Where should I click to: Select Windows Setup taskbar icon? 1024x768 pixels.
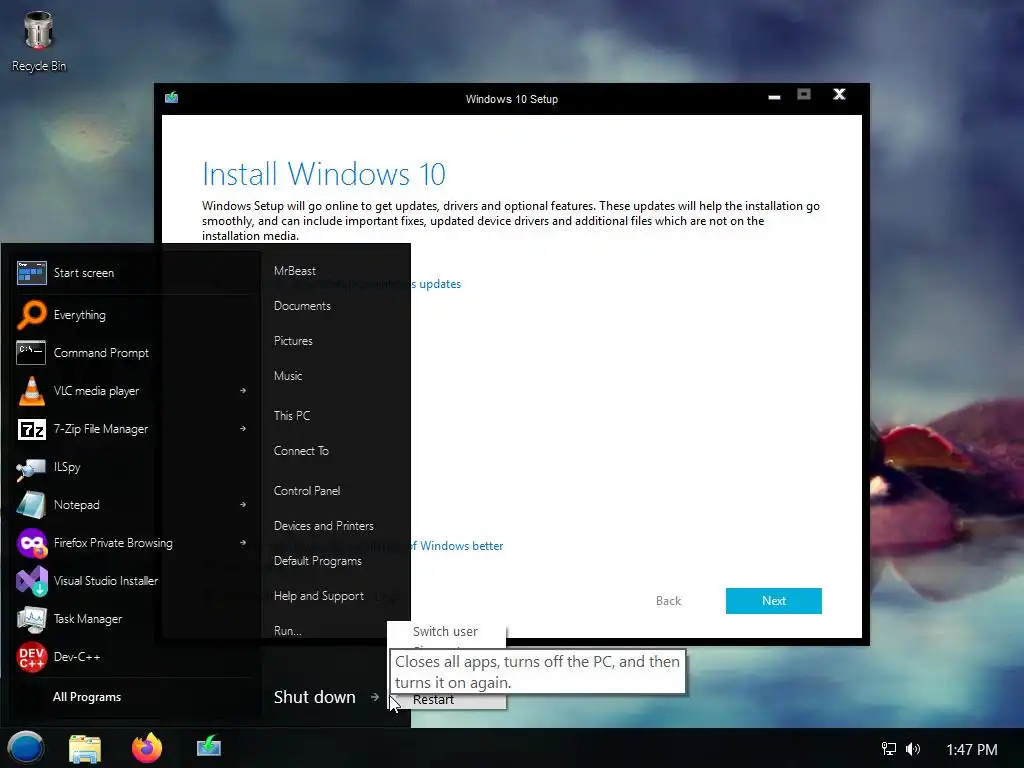tap(209, 746)
